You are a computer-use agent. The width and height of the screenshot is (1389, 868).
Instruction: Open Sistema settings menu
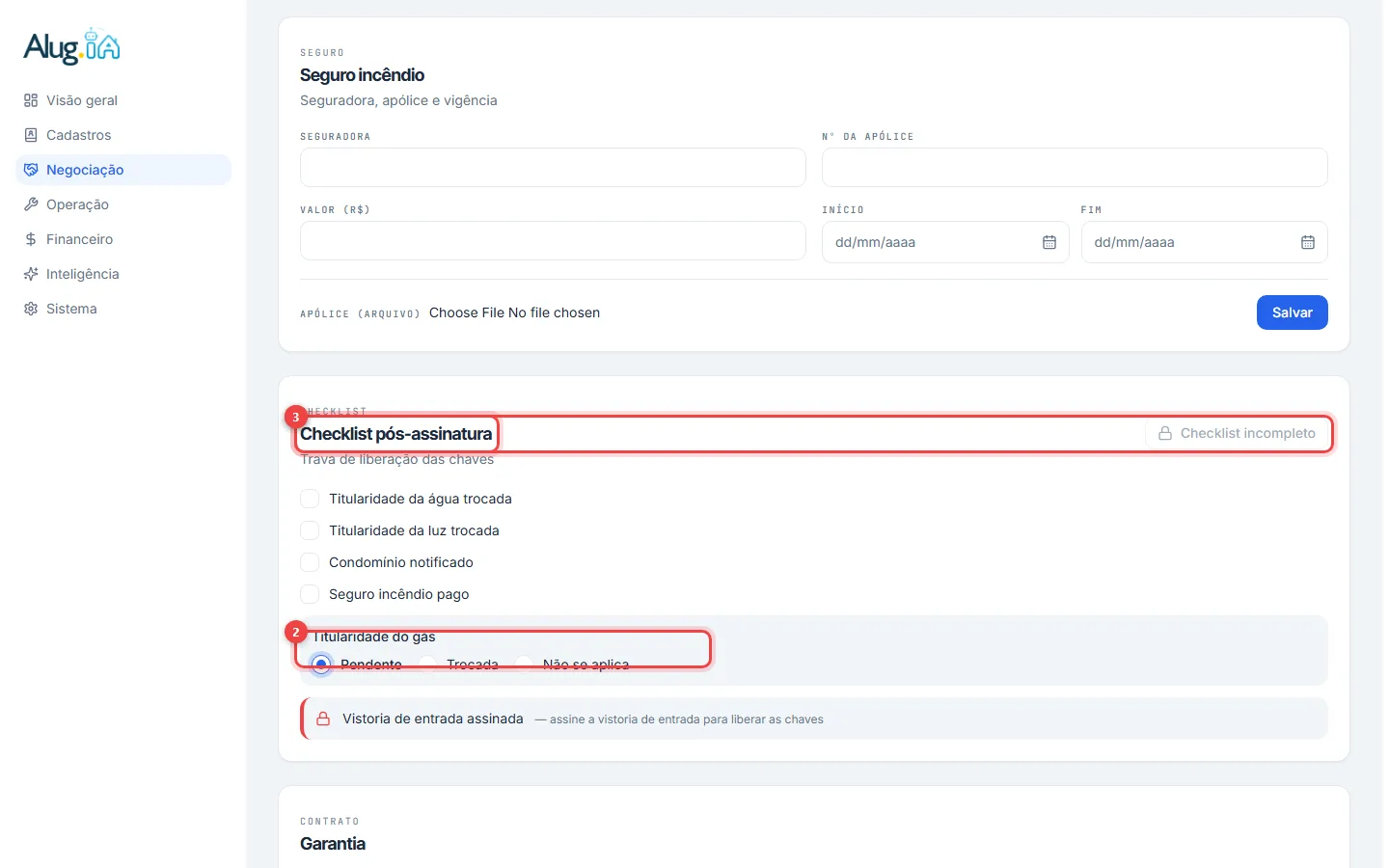[123, 309]
